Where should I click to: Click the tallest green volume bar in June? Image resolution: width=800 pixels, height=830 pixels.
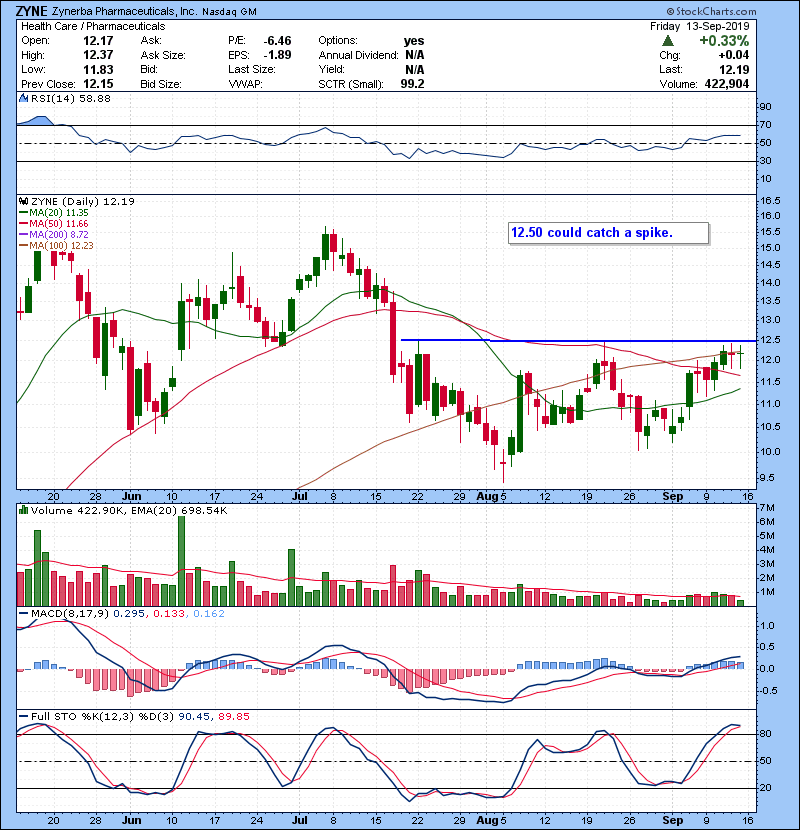tap(182, 561)
